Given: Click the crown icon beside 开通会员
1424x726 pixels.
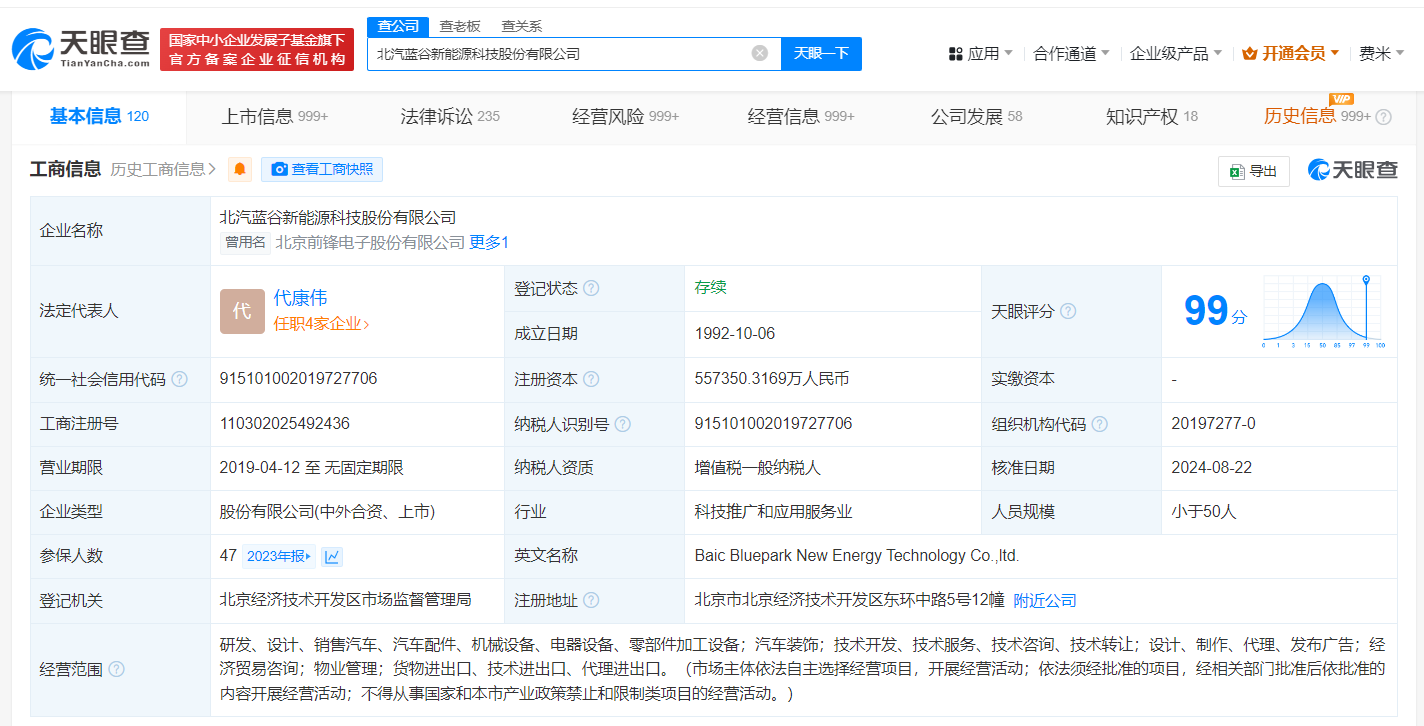Looking at the screenshot, I should 1248,53.
